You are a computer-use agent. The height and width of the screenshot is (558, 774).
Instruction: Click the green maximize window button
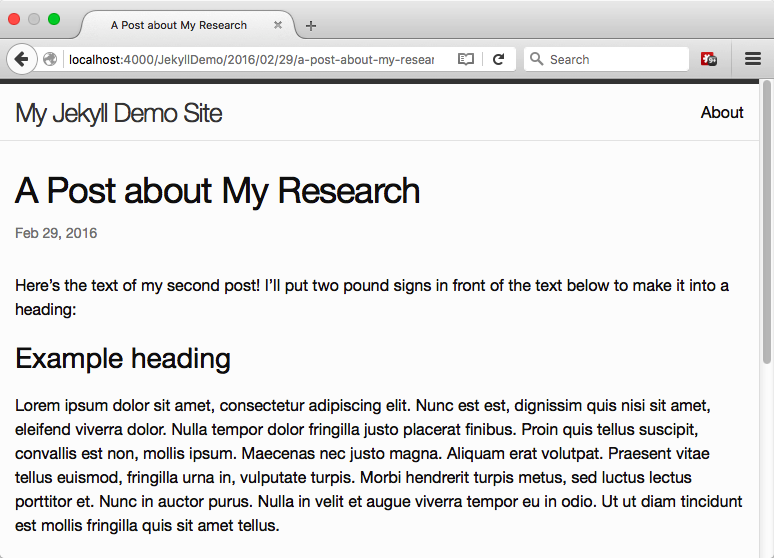(x=54, y=19)
